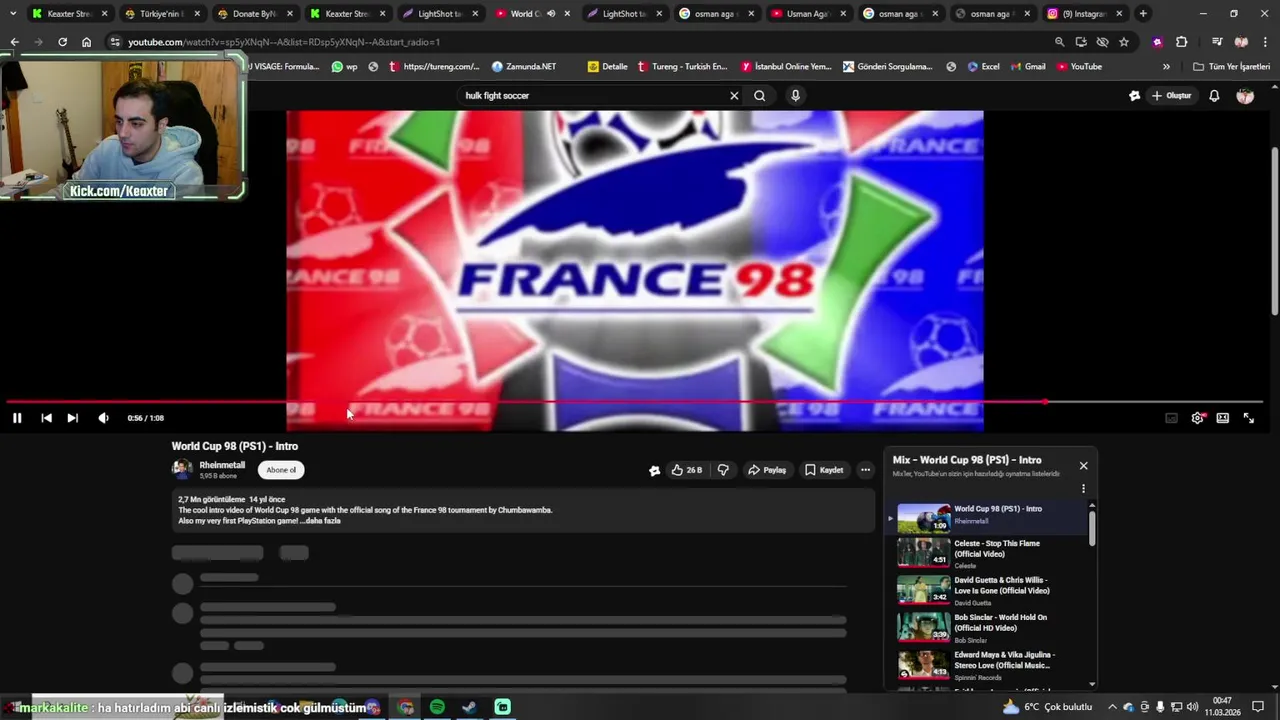Open the Gmail bookmark
This screenshot has width=1280, height=720.
coord(1027,67)
